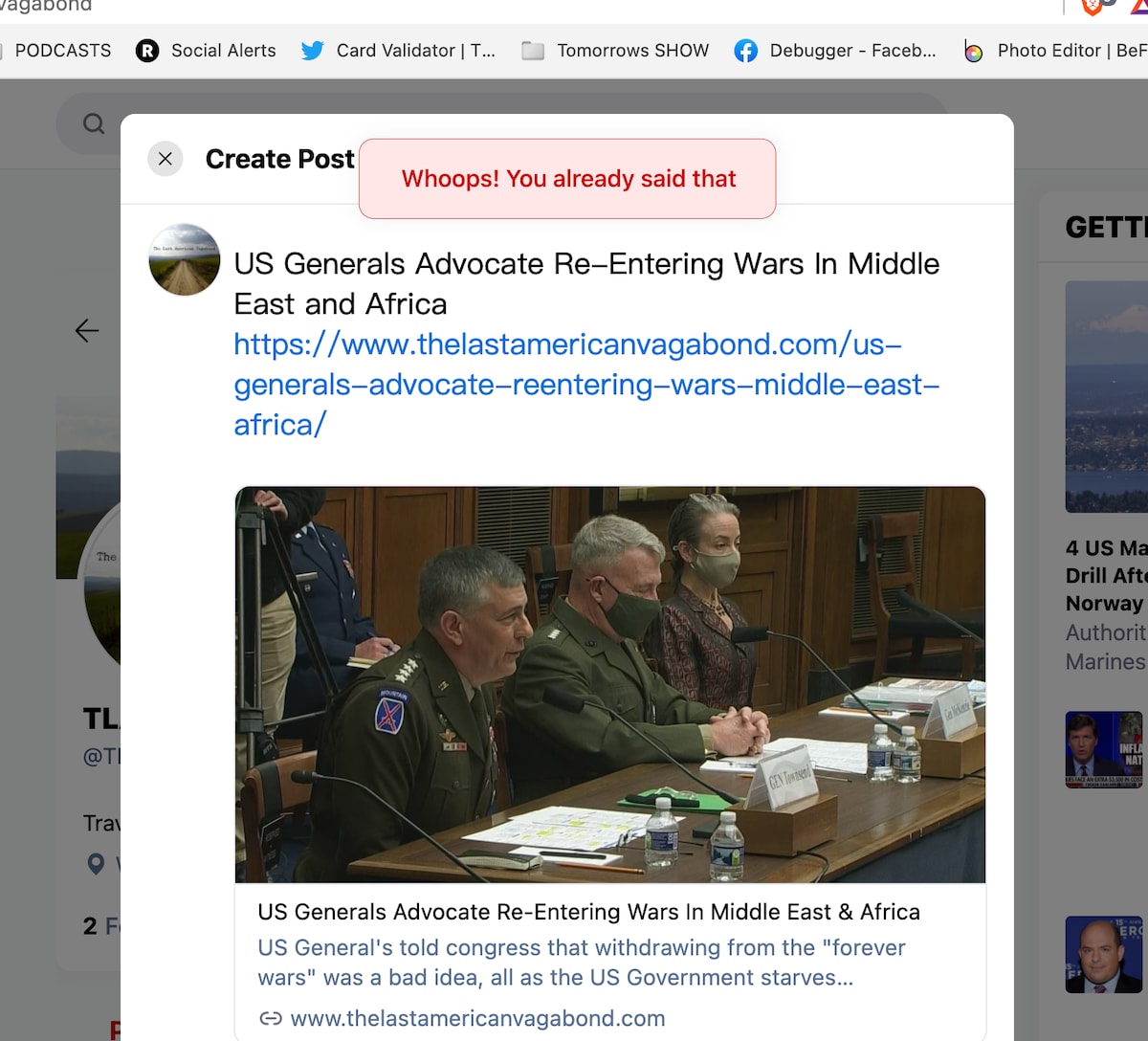
Task: Click the www.thelastamericanvagabond.com domain text
Action: [477, 1019]
